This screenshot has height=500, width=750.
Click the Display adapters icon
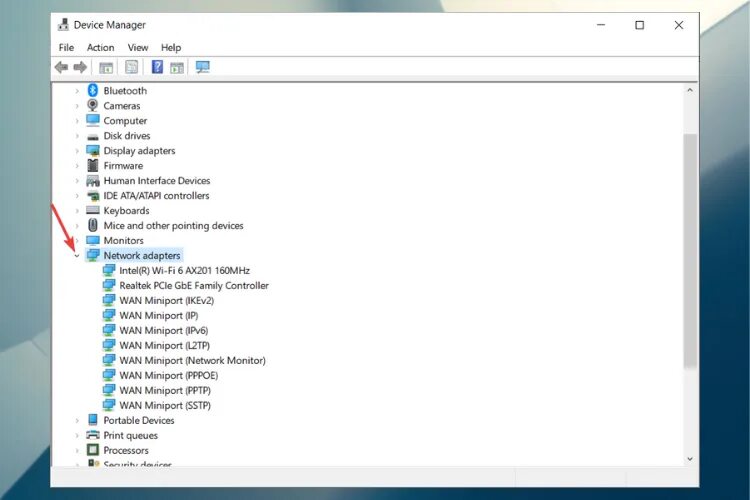click(x=93, y=150)
